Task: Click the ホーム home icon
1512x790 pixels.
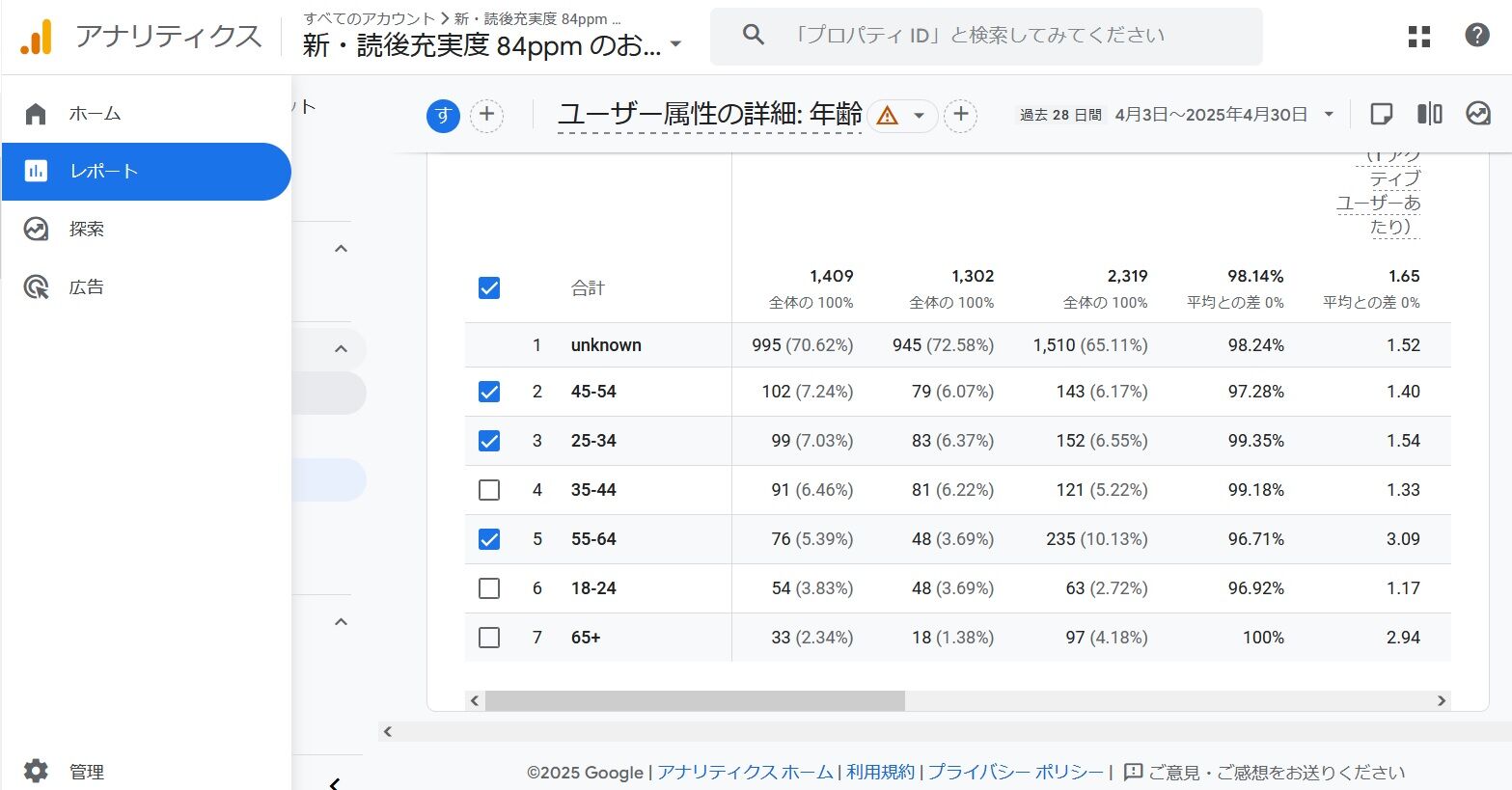Action: click(36, 114)
